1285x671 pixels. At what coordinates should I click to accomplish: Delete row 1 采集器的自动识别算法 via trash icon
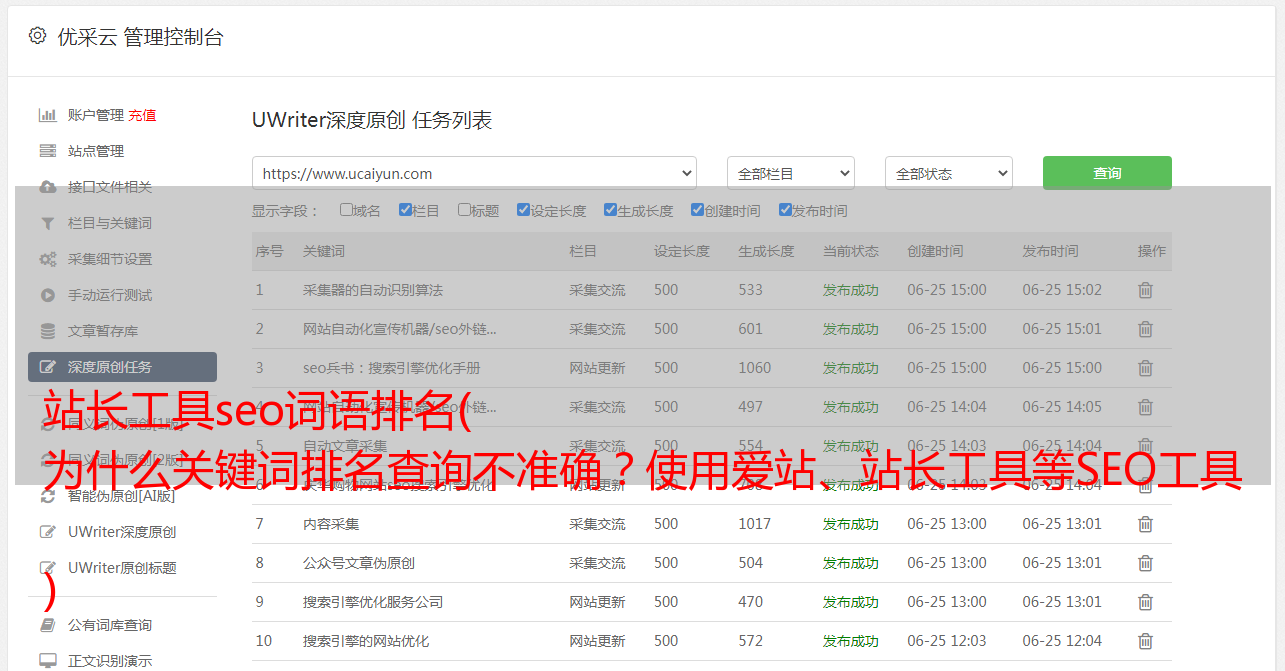tap(1145, 290)
